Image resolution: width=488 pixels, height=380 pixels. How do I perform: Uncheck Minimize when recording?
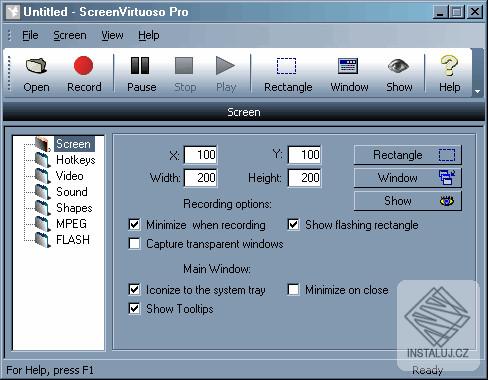click(134, 225)
